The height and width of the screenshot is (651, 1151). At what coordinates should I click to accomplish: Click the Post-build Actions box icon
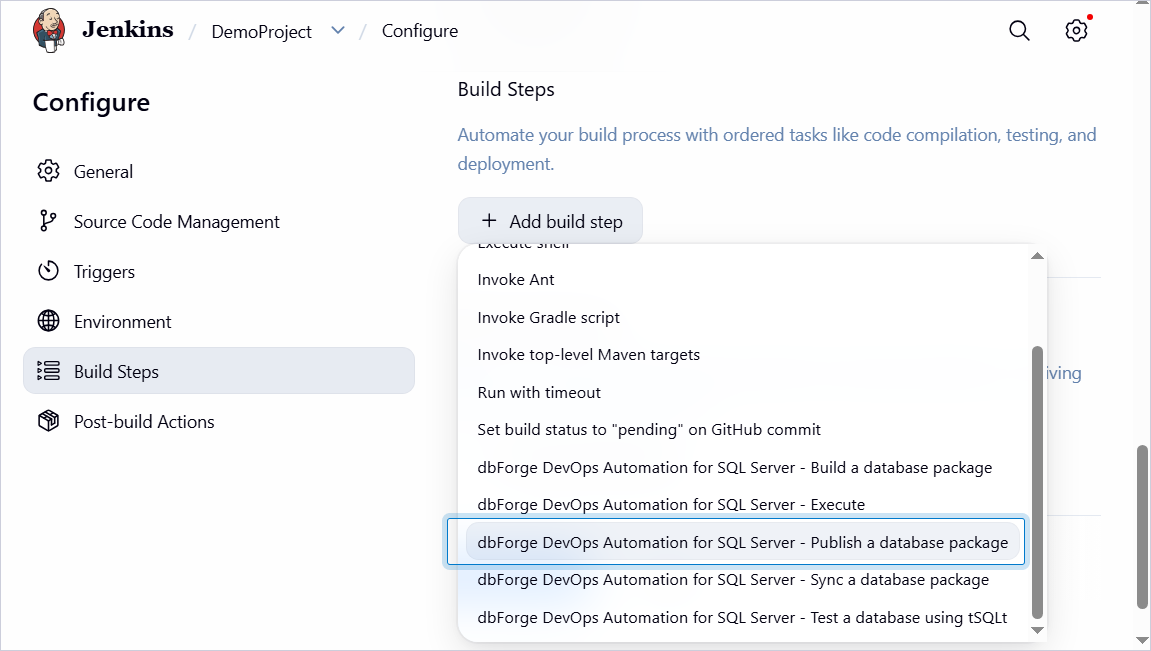coord(48,421)
